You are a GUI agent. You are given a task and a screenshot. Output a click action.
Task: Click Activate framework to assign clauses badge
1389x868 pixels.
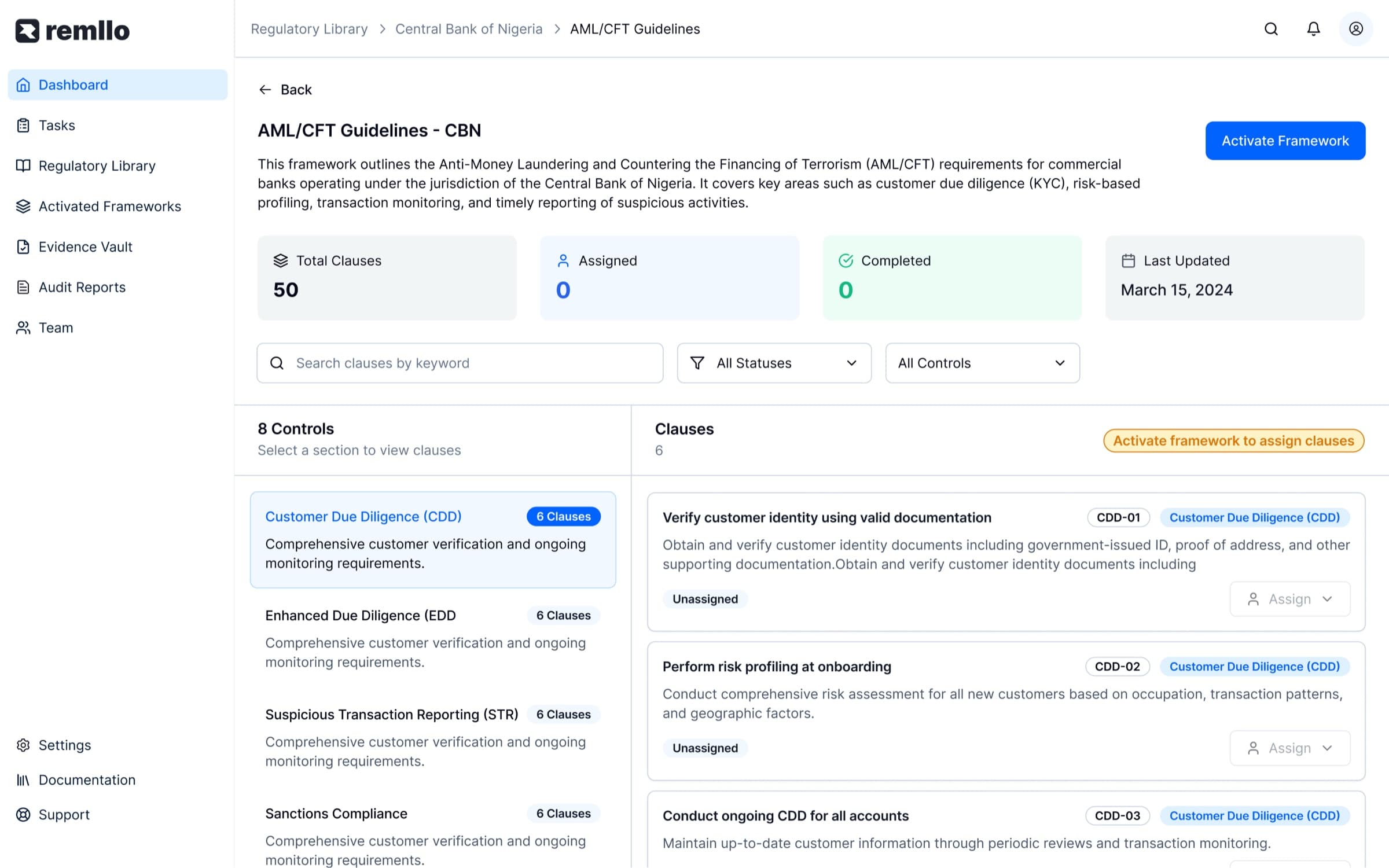tap(1234, 441)
